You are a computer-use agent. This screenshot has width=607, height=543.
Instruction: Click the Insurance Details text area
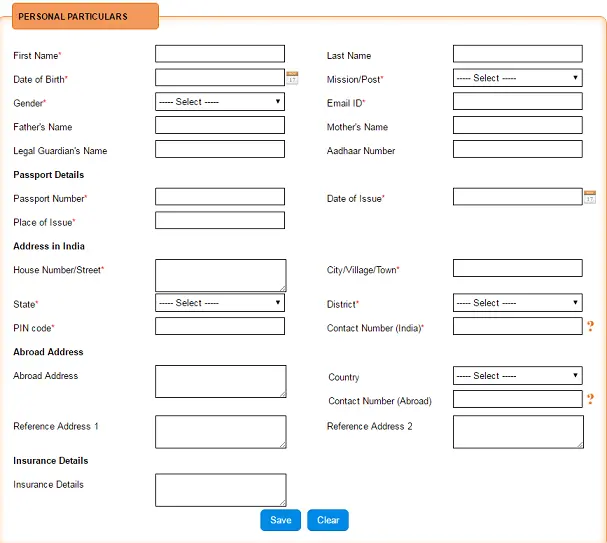221,490
